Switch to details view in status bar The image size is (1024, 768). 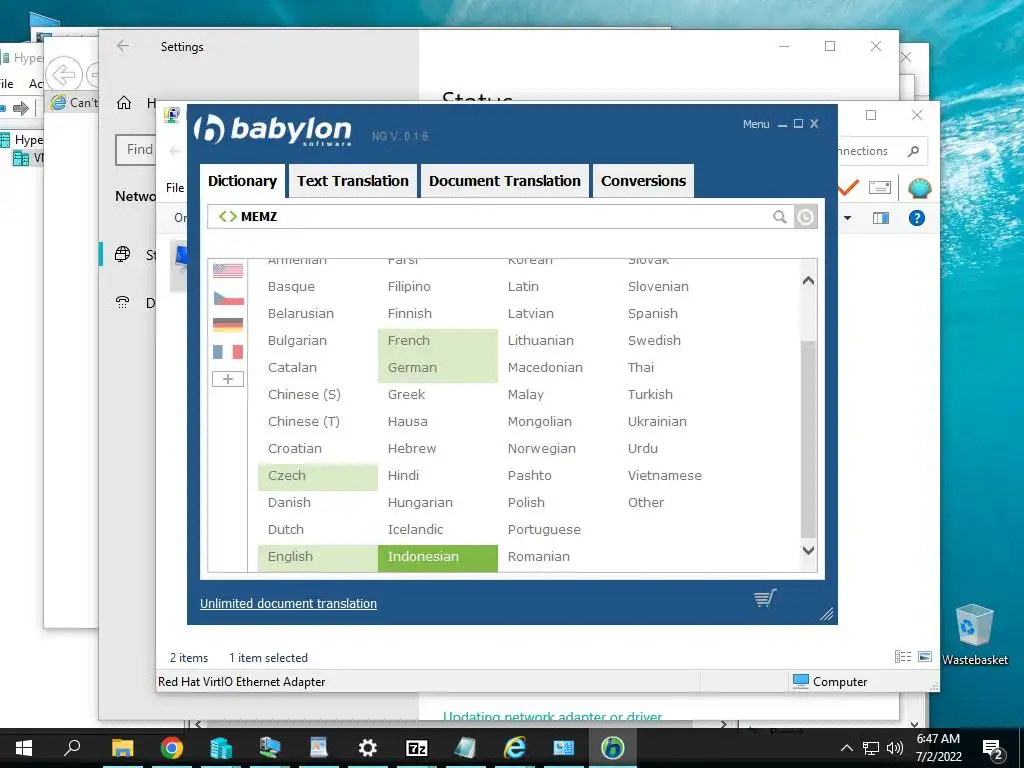[903, 657]
